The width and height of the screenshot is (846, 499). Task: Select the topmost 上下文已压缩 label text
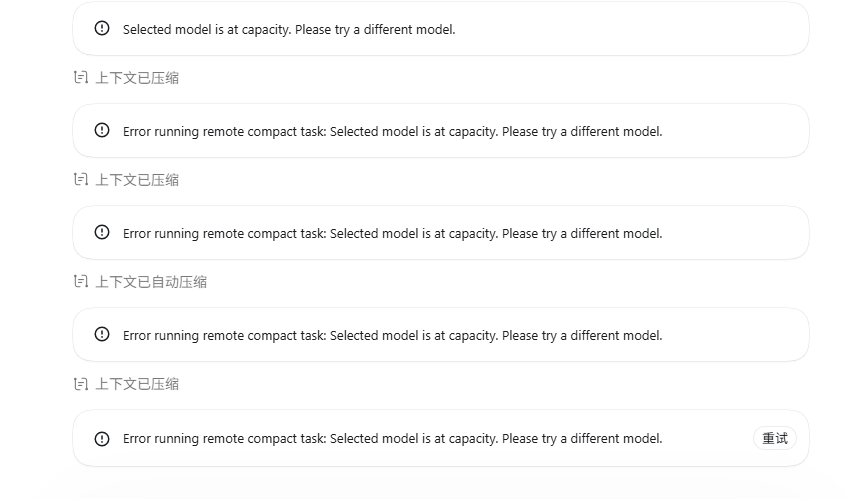pos(137,78)
